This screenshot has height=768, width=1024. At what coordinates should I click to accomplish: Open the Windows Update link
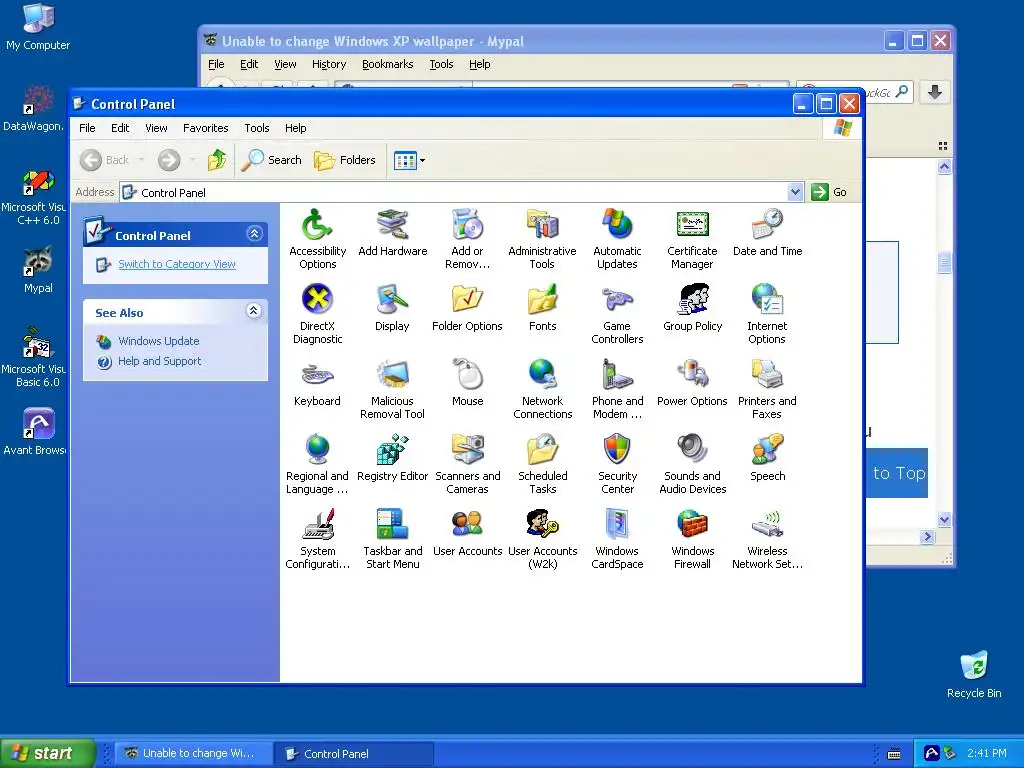[159, 341]
